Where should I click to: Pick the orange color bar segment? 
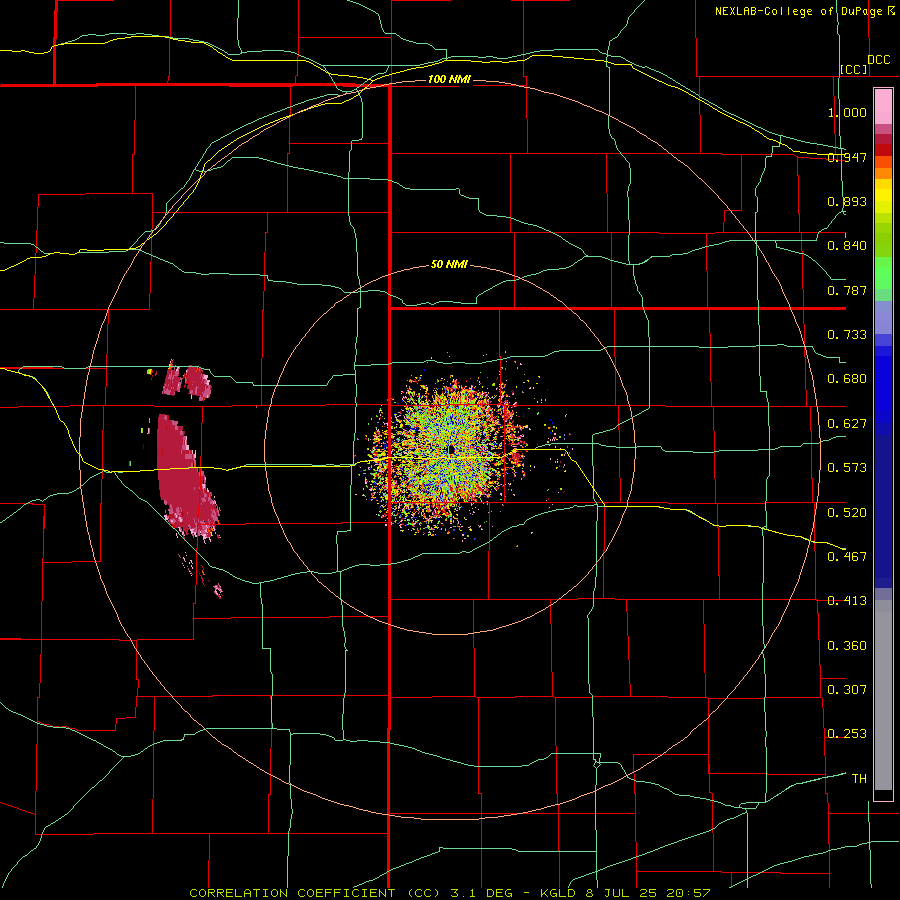click(x=883, y=173)
